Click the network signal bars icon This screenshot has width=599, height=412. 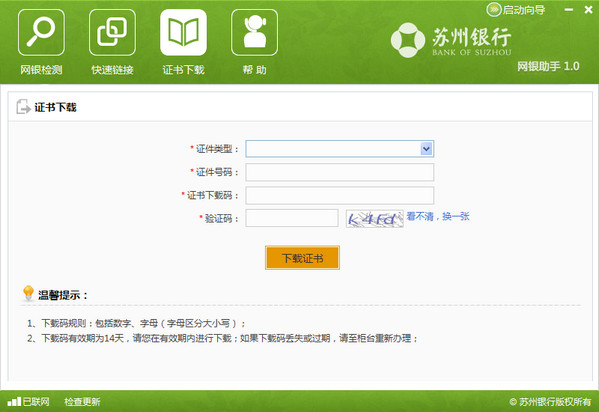[x=14, y=401]
